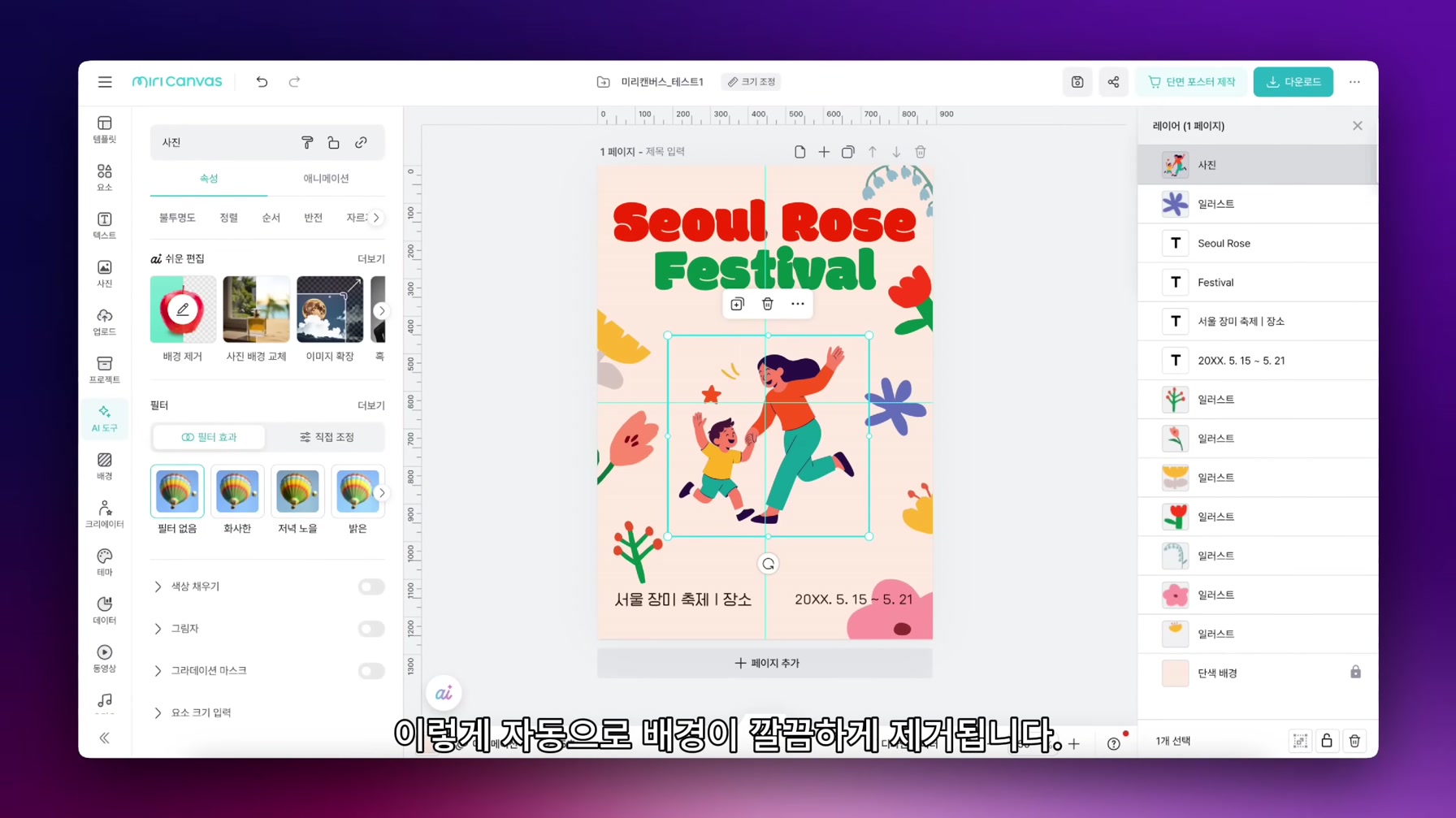Toggle lock for the selected layer at the panel bottom

point(1327,741)
